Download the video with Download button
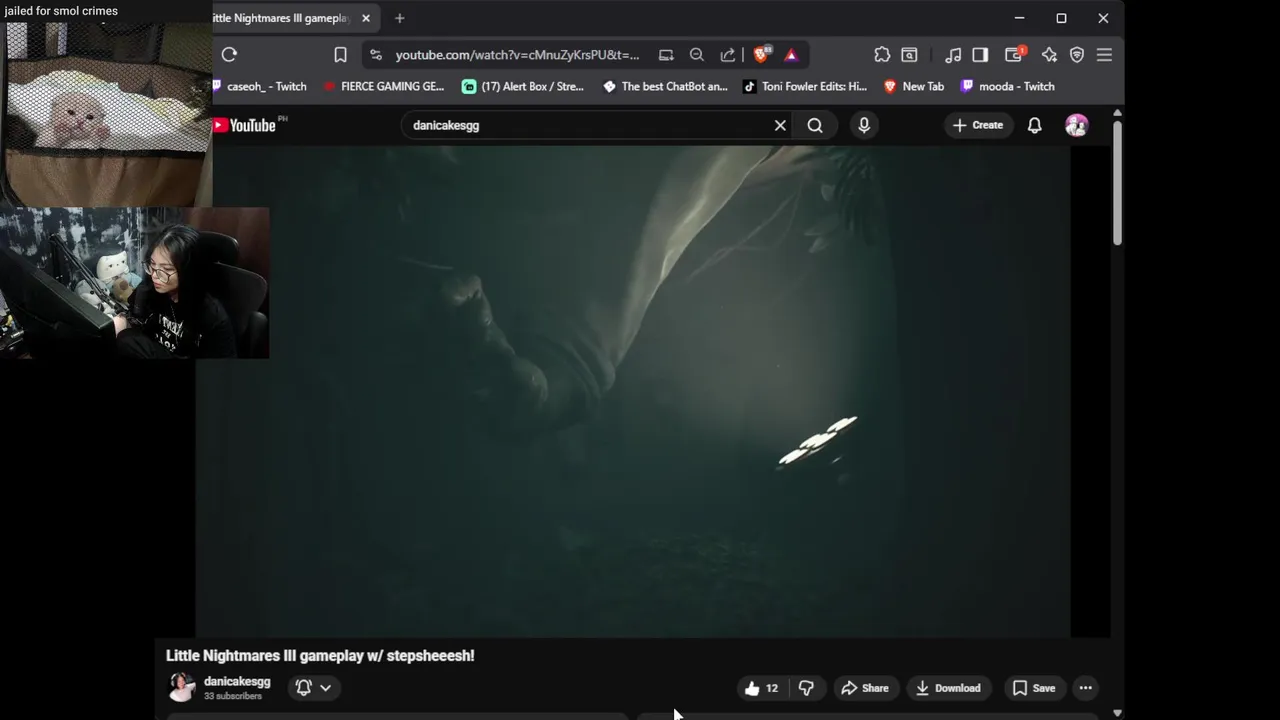This screenshot has height=720, width=1280. click(948, 688)
